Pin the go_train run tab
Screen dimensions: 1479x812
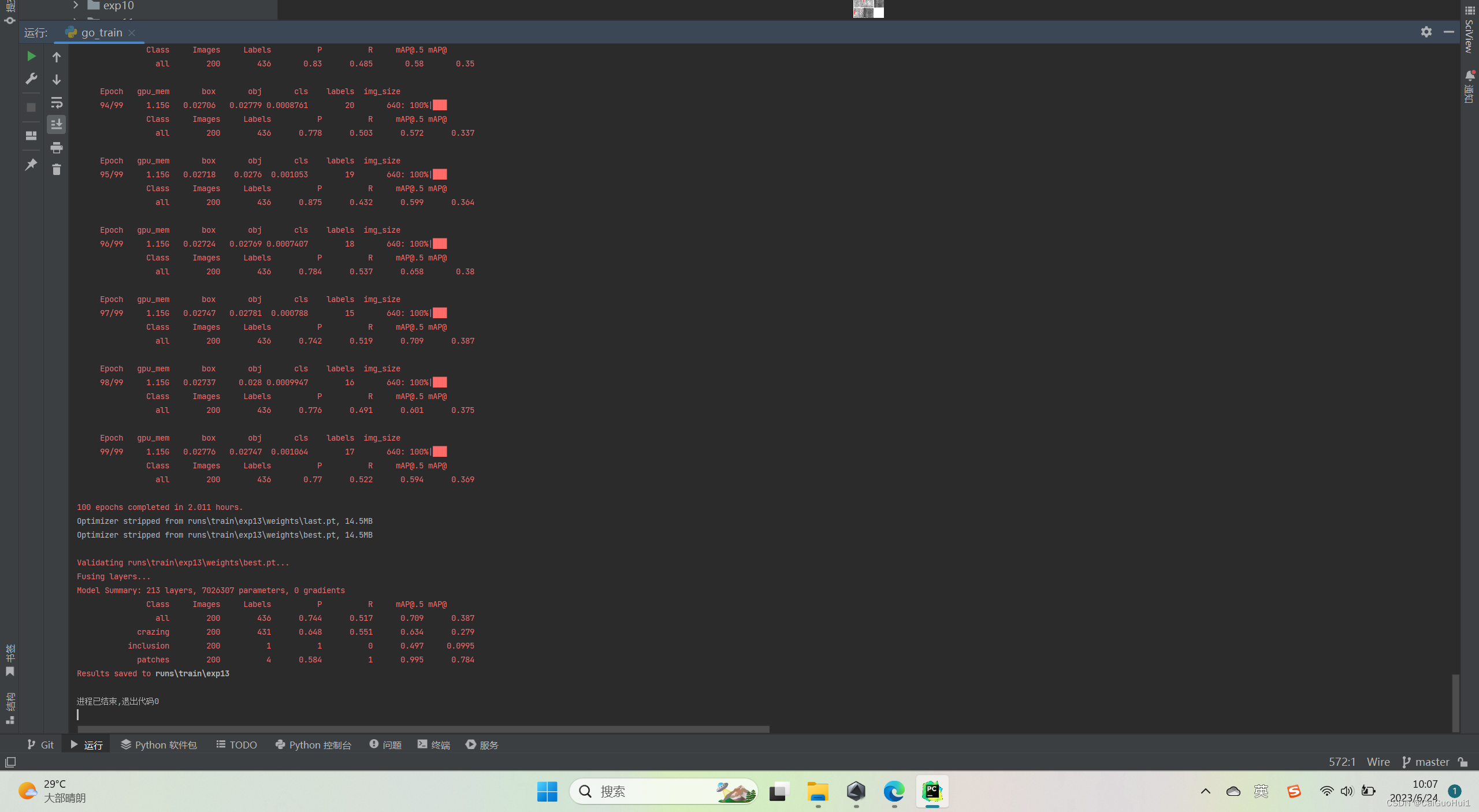[x=31, y=164]
